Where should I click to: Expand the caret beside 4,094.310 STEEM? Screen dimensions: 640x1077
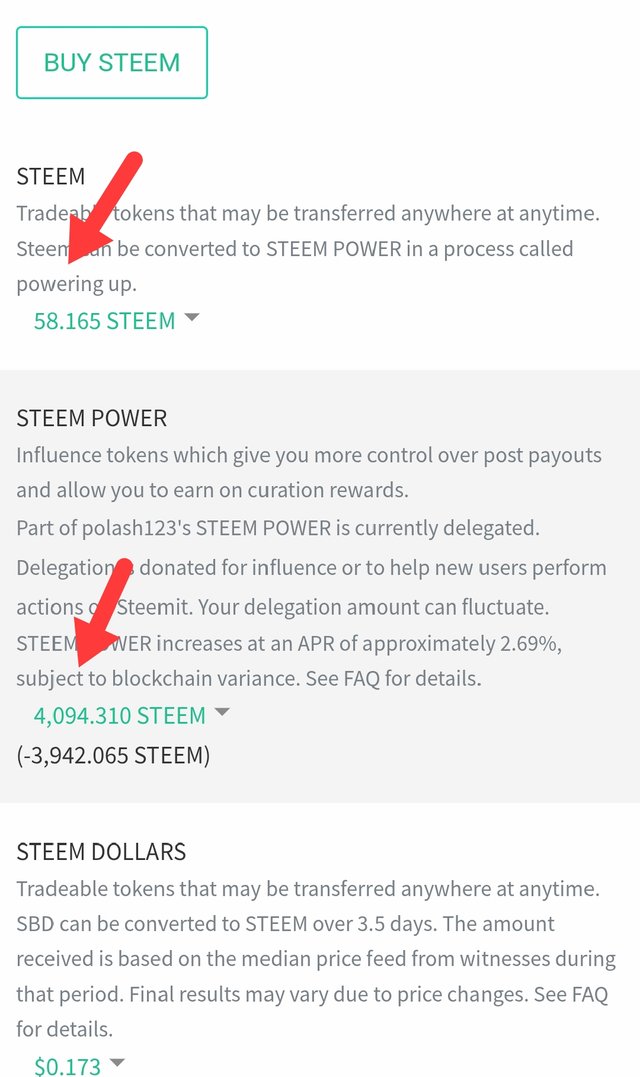pyautogui.click(x=222, y=712)
